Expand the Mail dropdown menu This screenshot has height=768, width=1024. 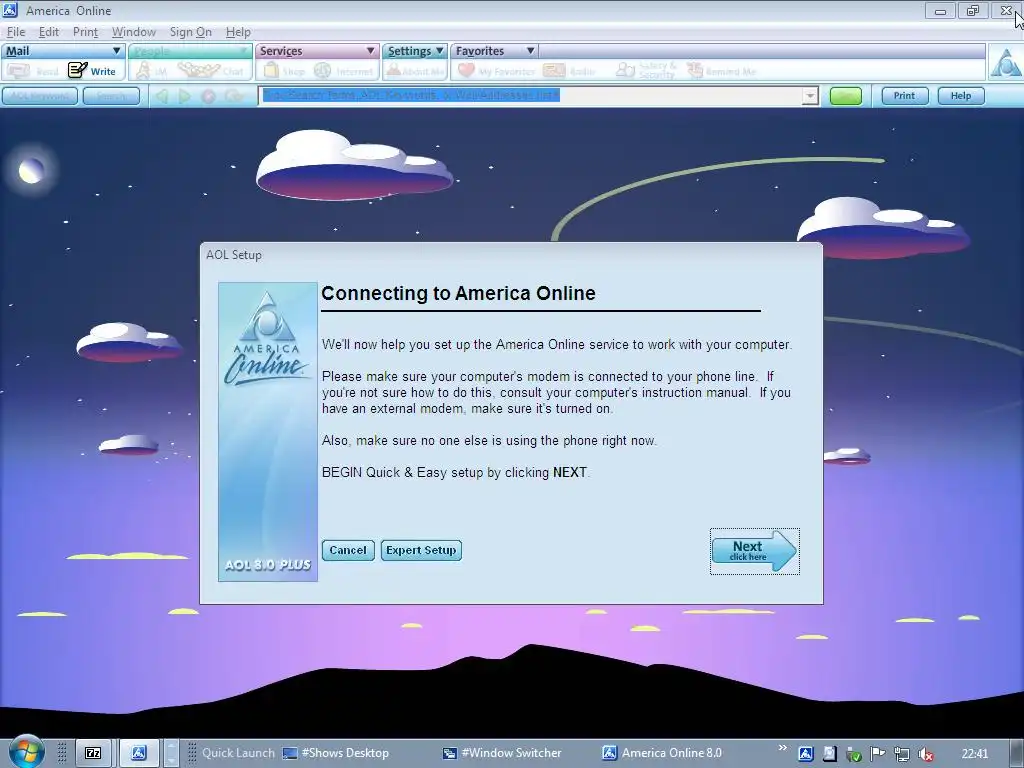pyautogui.click(x=117, y=51)
